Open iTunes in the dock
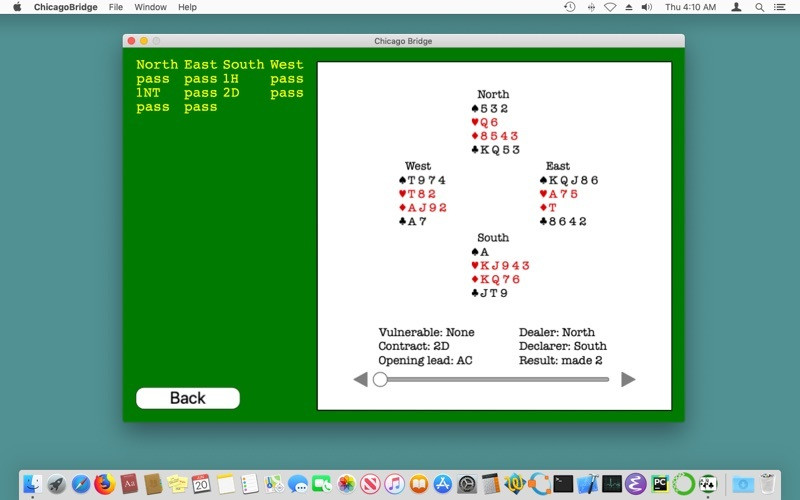 (x=394, y=484)
